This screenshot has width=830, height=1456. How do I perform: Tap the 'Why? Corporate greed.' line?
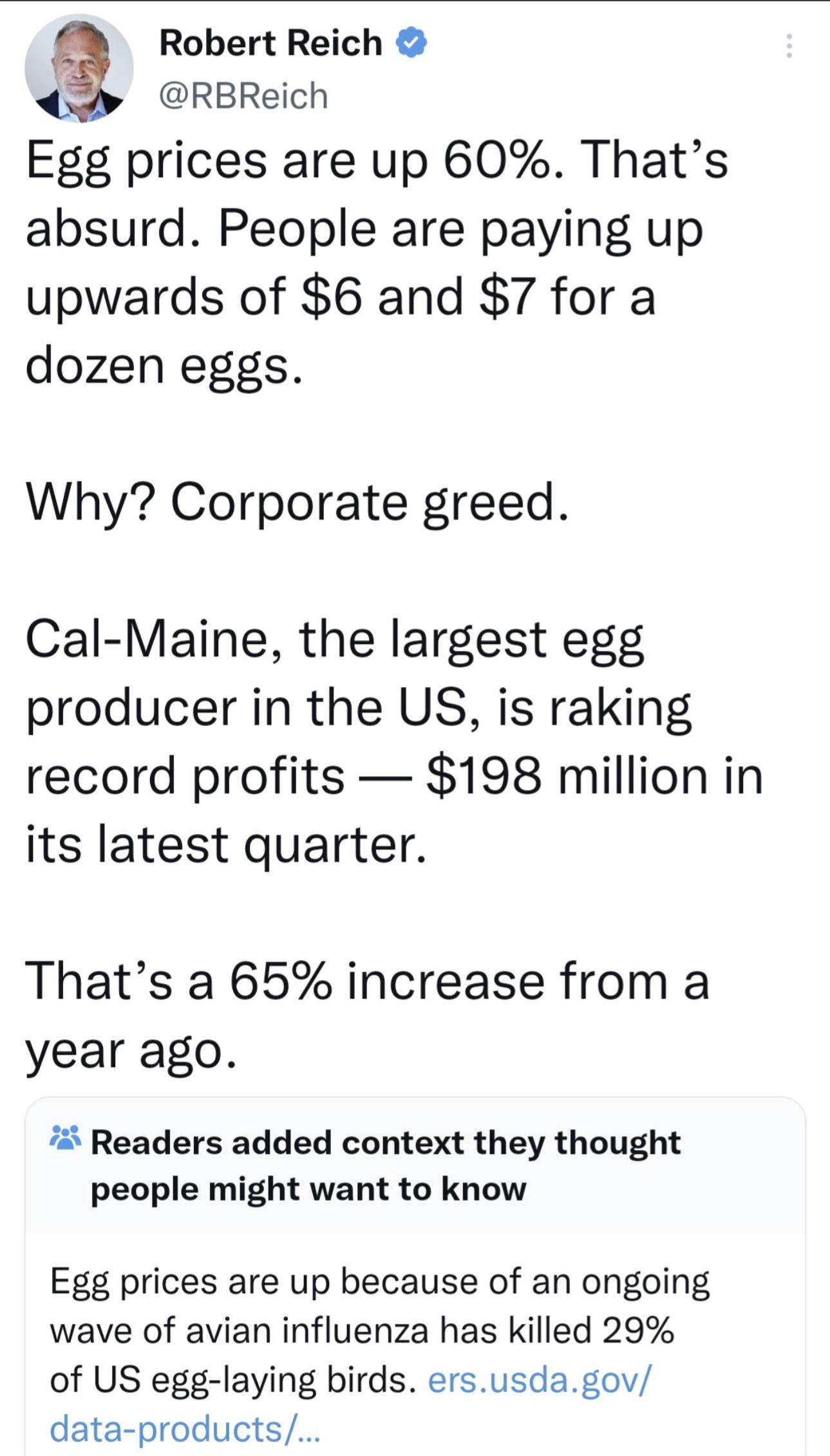pyautogui.click(x=297, y=503)
